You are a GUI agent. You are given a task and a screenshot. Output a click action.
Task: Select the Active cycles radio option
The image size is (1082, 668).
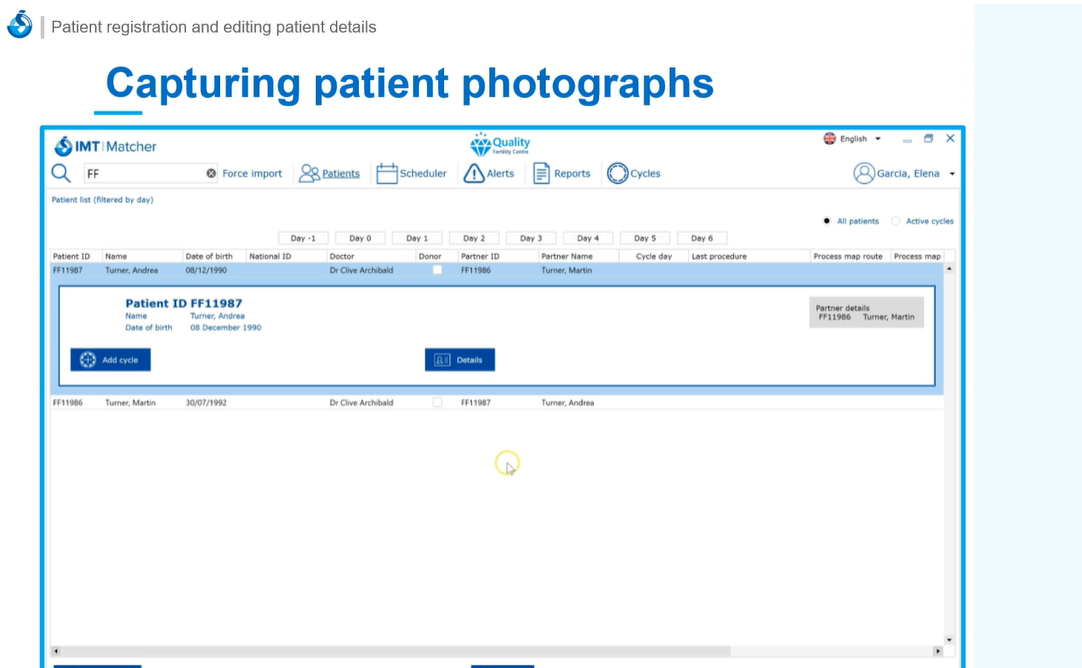[896, 221]
